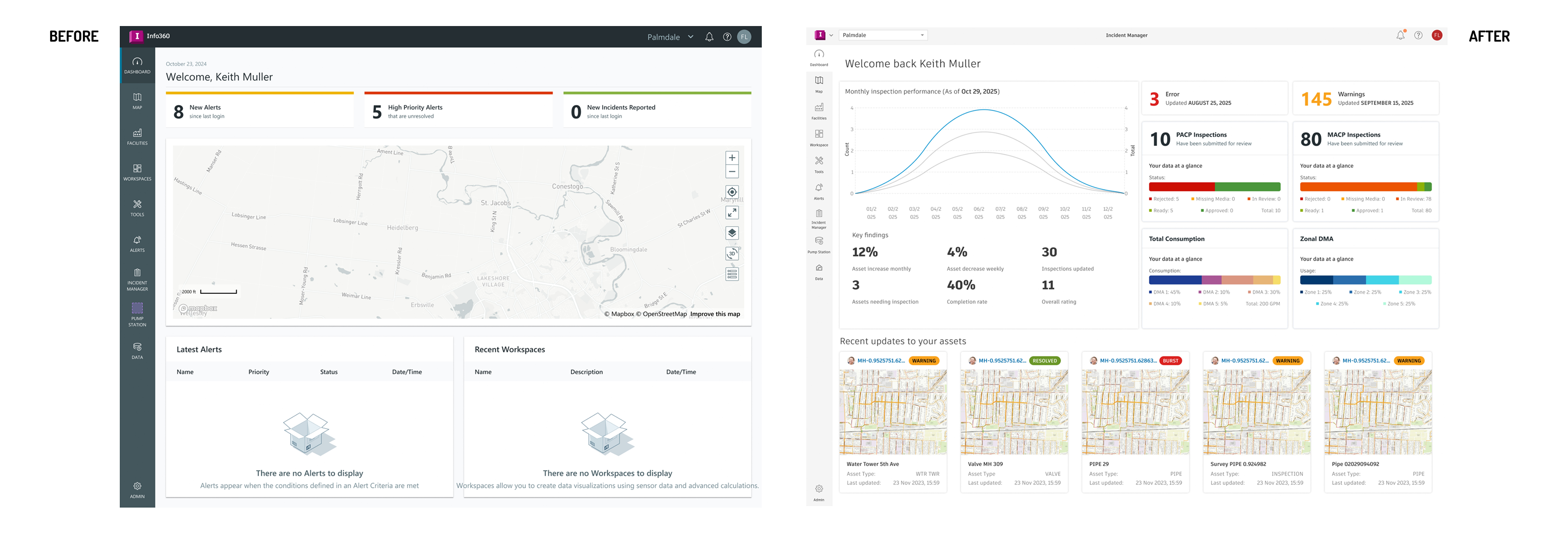Viewport: 1568px width, 552px height.
Task: Open notifications bell in dark header
Action: tap(709, 37)
